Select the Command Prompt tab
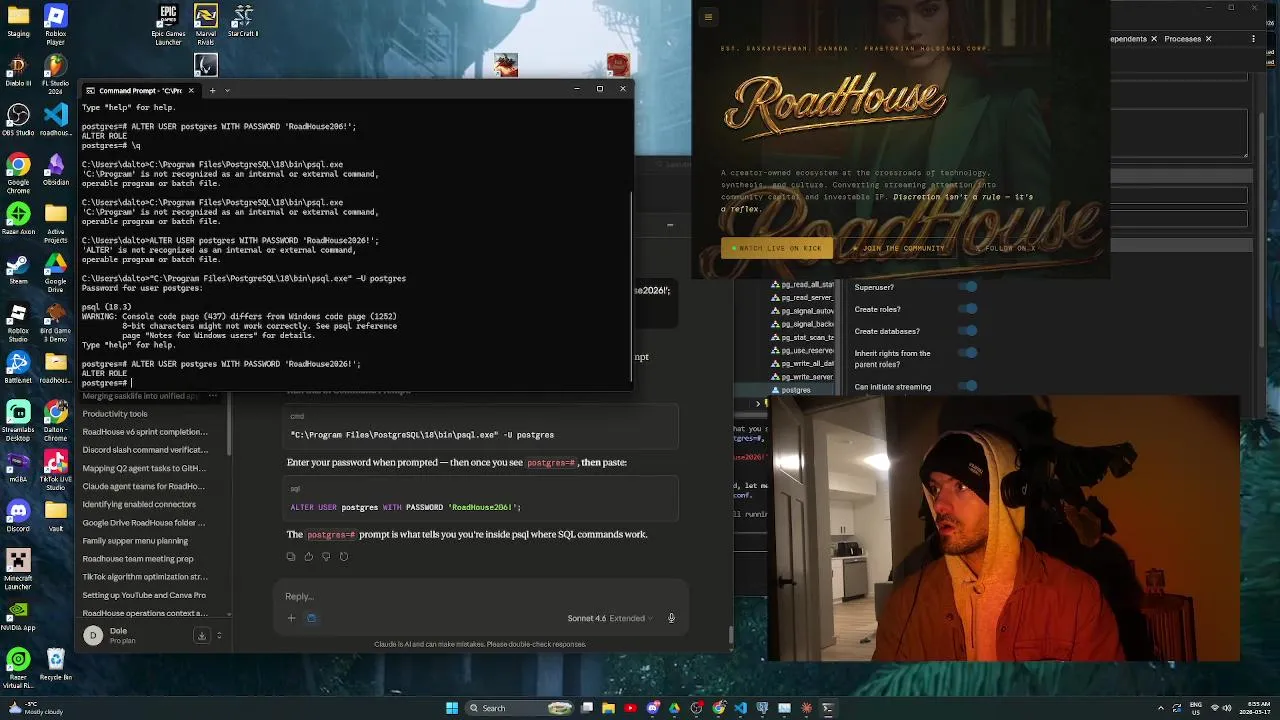Screen dimensions: 1280x720 point(140,90)
